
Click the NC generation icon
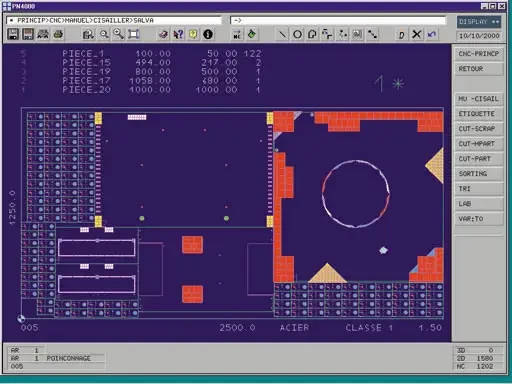237,34
